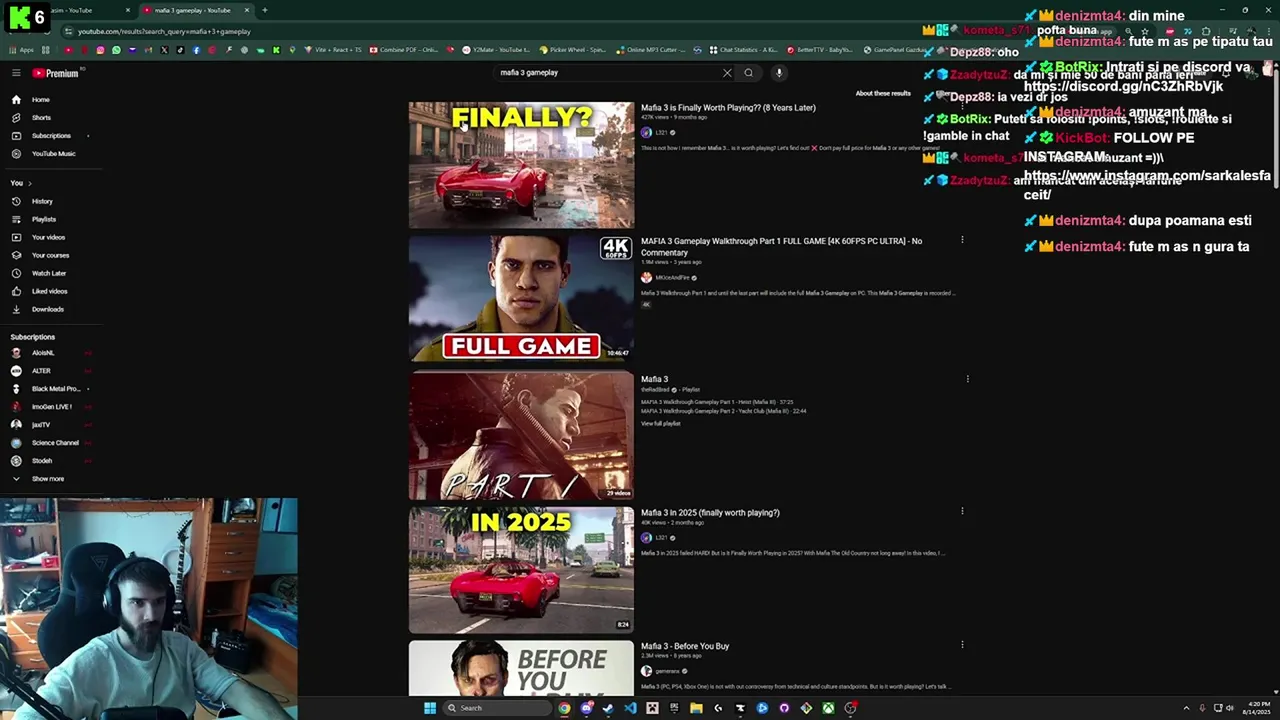The width and height of the screenshot is (1280, 720).
Task: Open the jaxiTV subscription channel
Action: (x=41, y=425)
